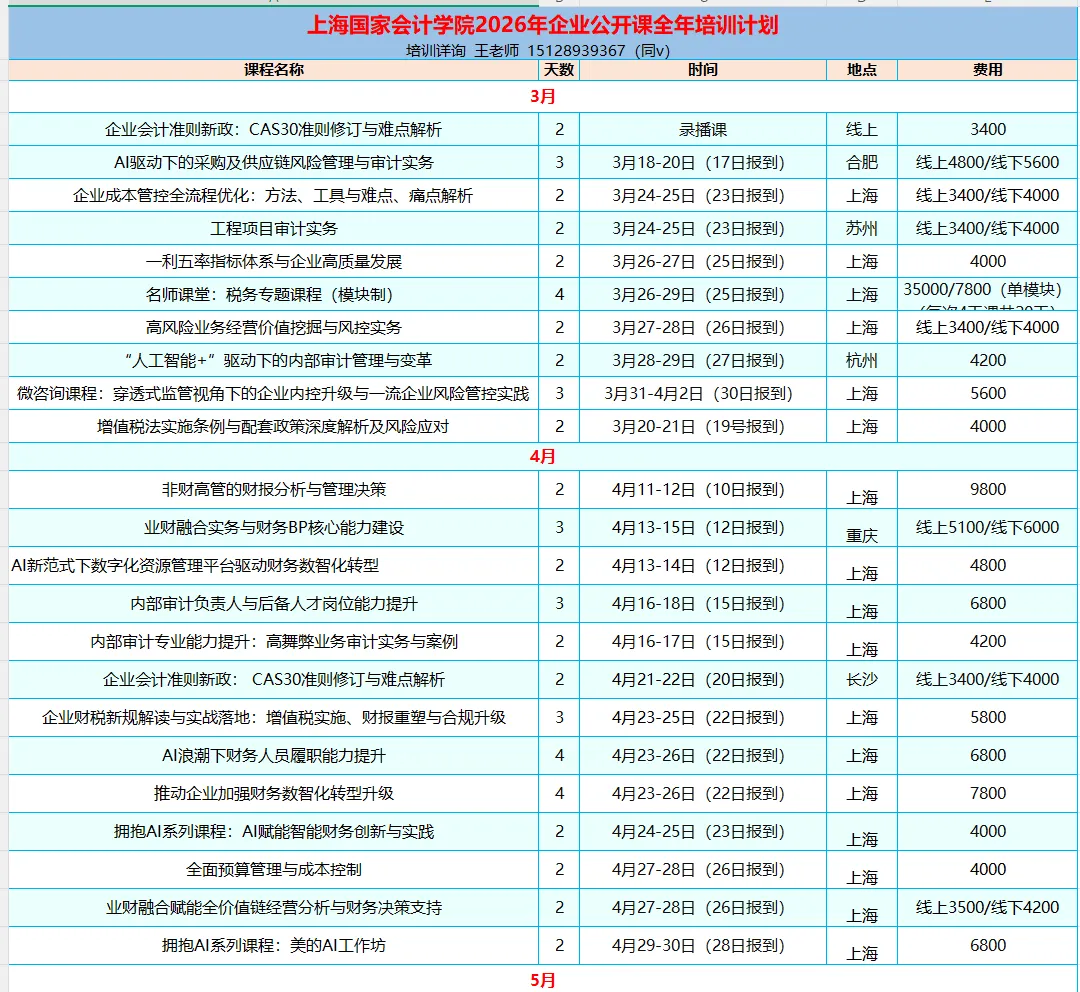Select fee cell 9800
Image resolution: width=1080 pixels, height=992 pixels.
988,490
